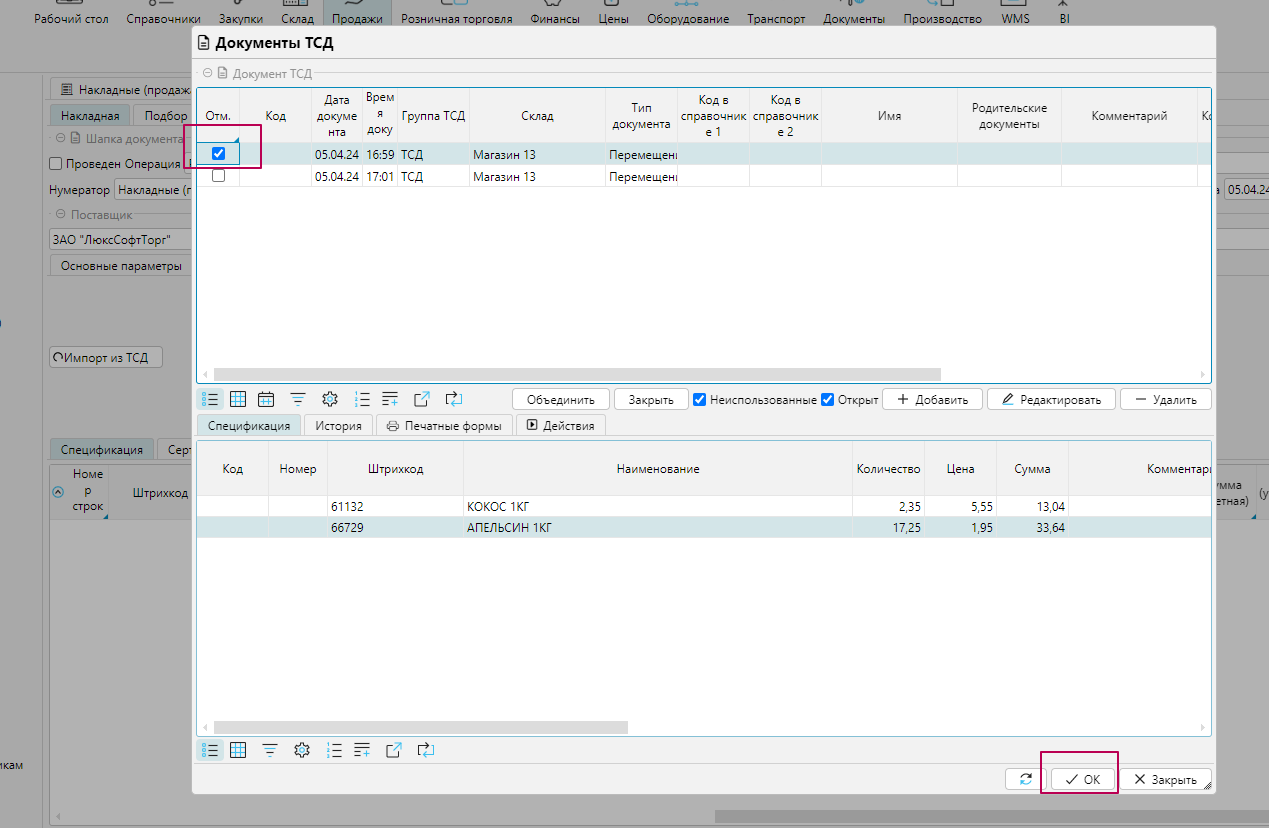Open the Печатные формы tab
The height and width of the screenshot is (828, 1269).
[445, 426]
